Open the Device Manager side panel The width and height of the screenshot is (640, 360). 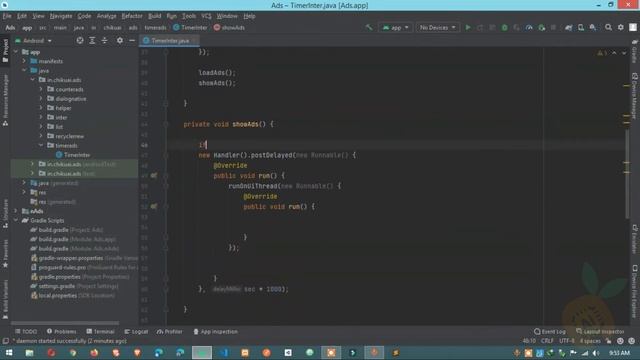coord(635,96)
